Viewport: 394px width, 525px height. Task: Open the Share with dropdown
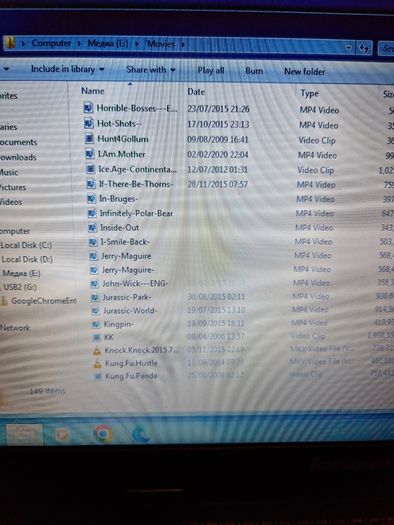click(x=151, y=70)
